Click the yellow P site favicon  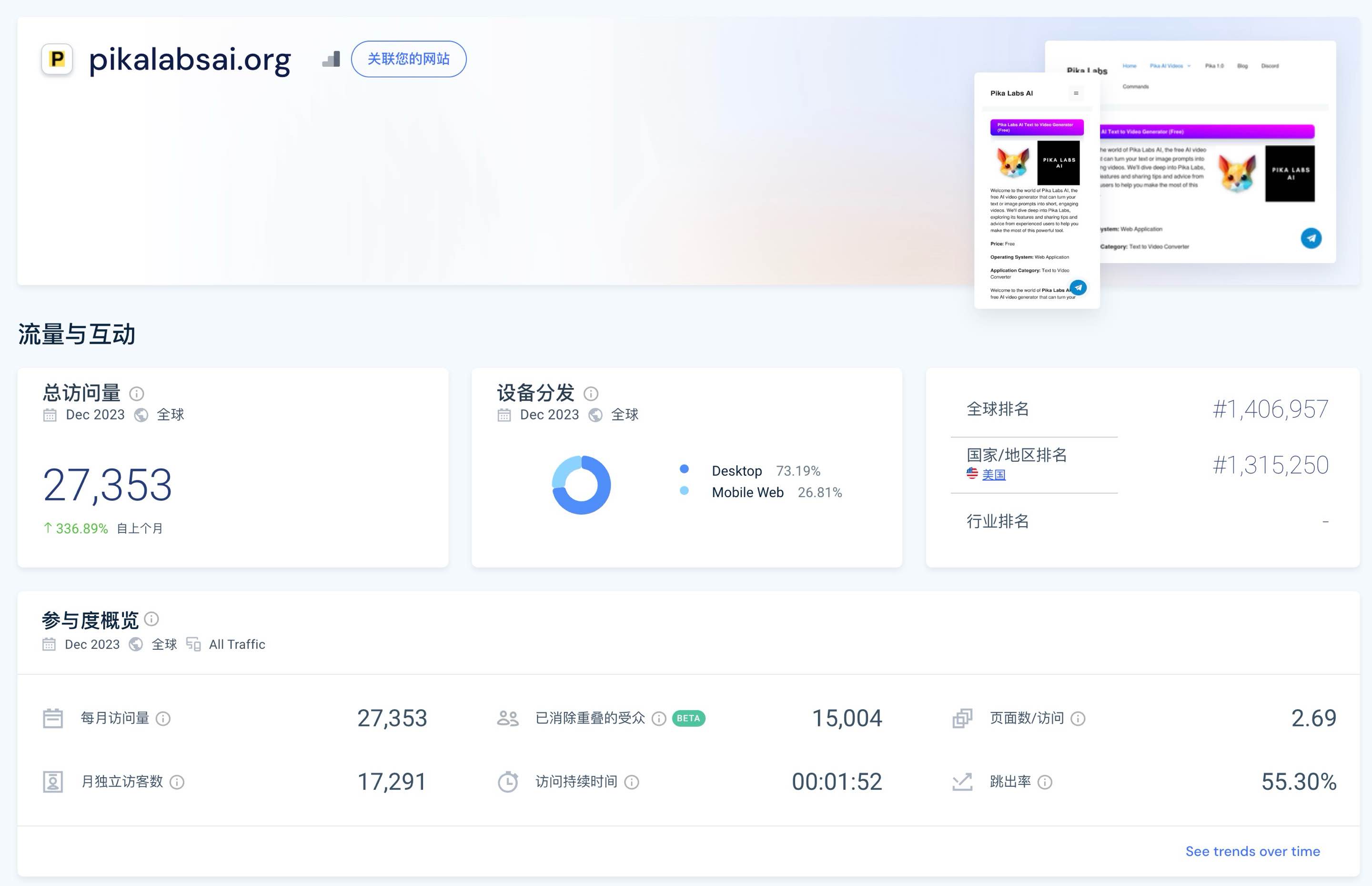(57, 59)
